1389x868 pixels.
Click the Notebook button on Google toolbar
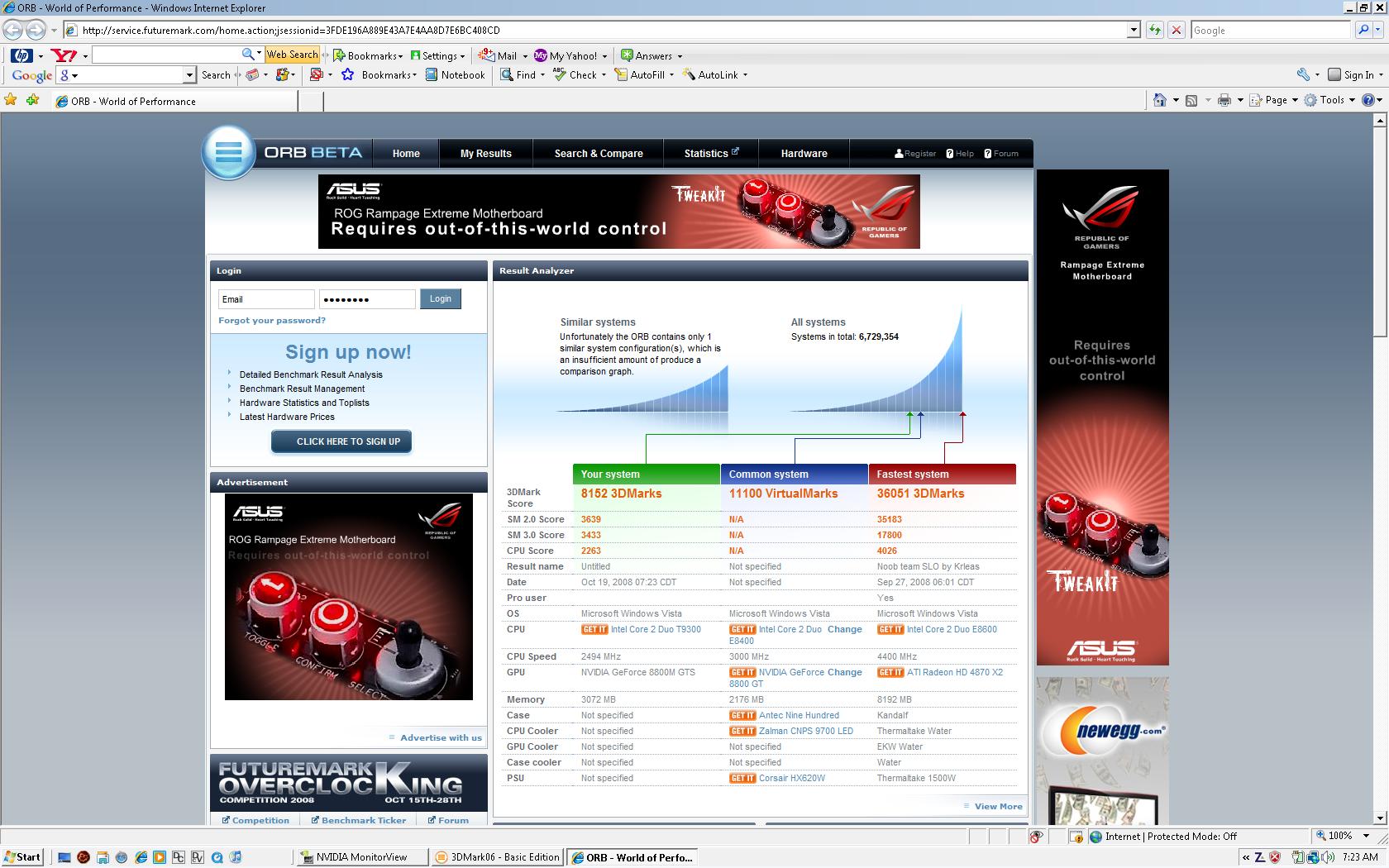click(455, 75)
